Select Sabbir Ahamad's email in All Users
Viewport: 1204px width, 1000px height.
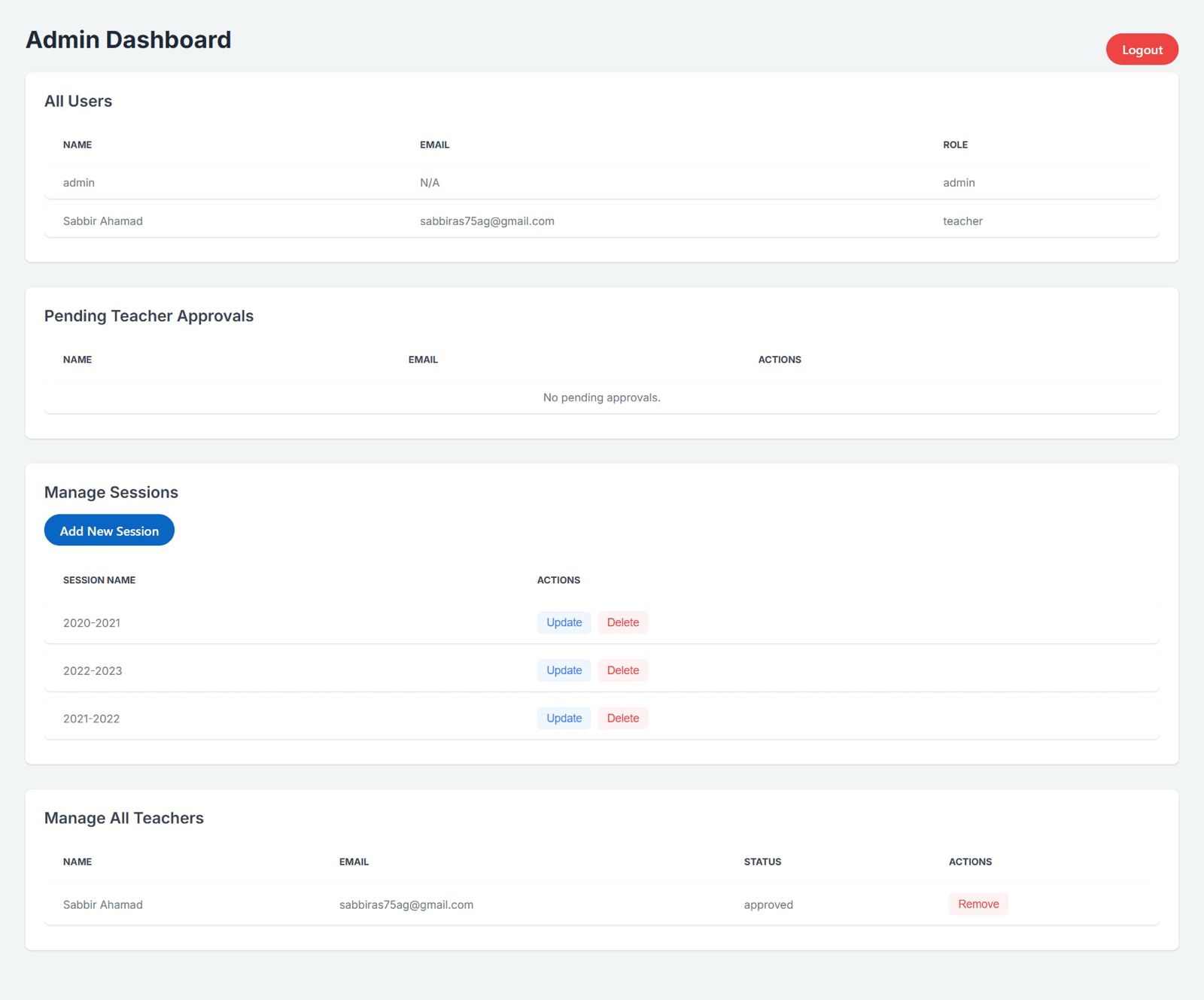487,221
